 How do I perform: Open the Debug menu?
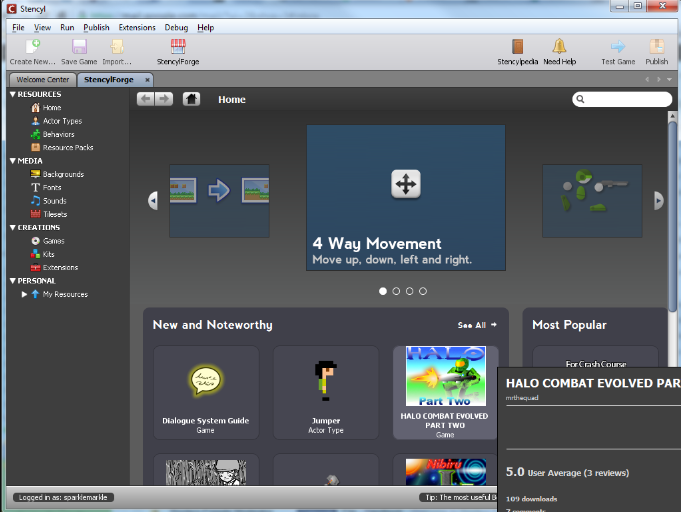pos(176,27)
